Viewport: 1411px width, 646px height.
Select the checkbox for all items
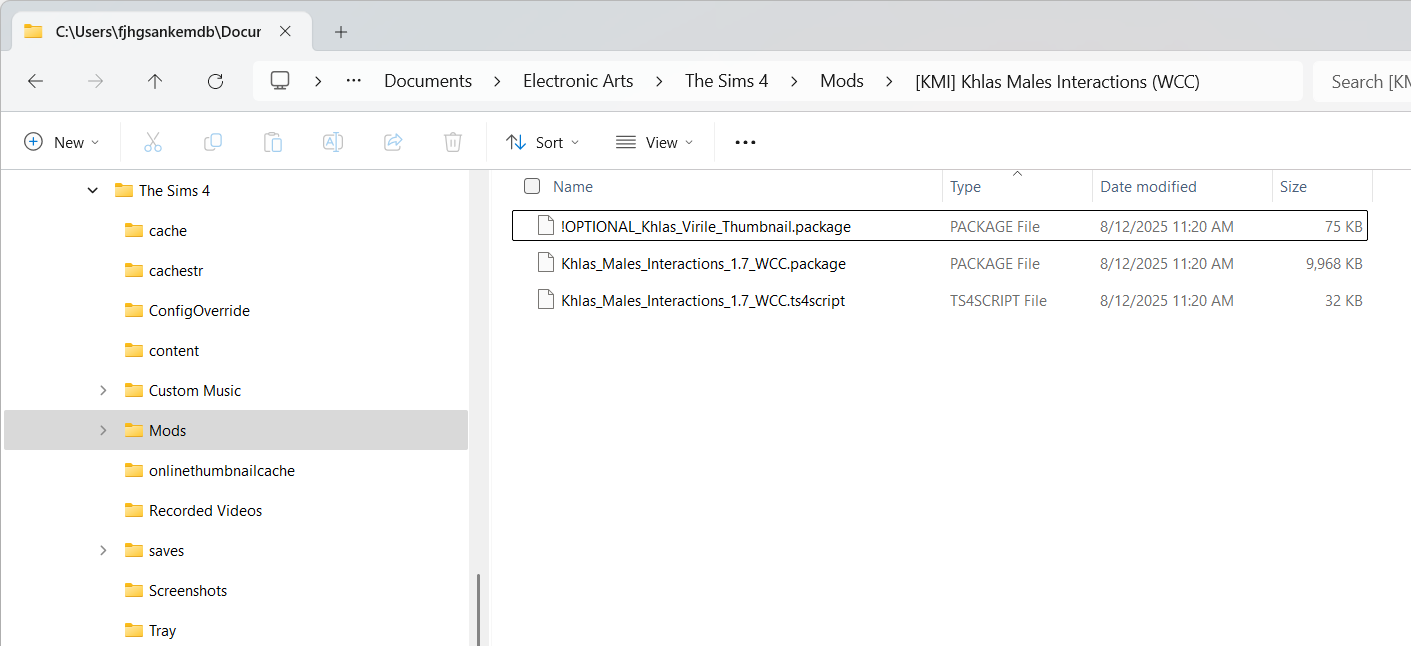point(532,186)
